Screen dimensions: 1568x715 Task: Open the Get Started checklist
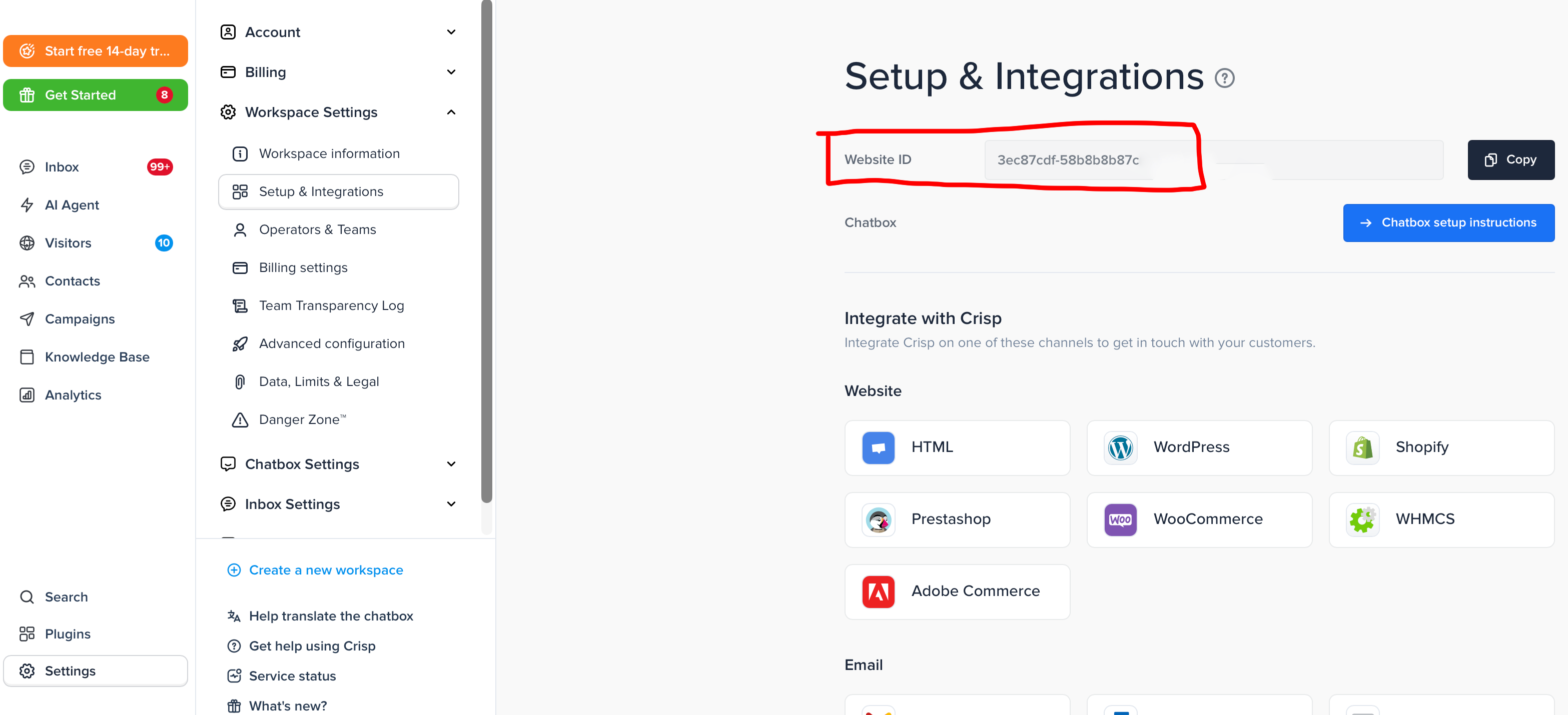(96, 95)
